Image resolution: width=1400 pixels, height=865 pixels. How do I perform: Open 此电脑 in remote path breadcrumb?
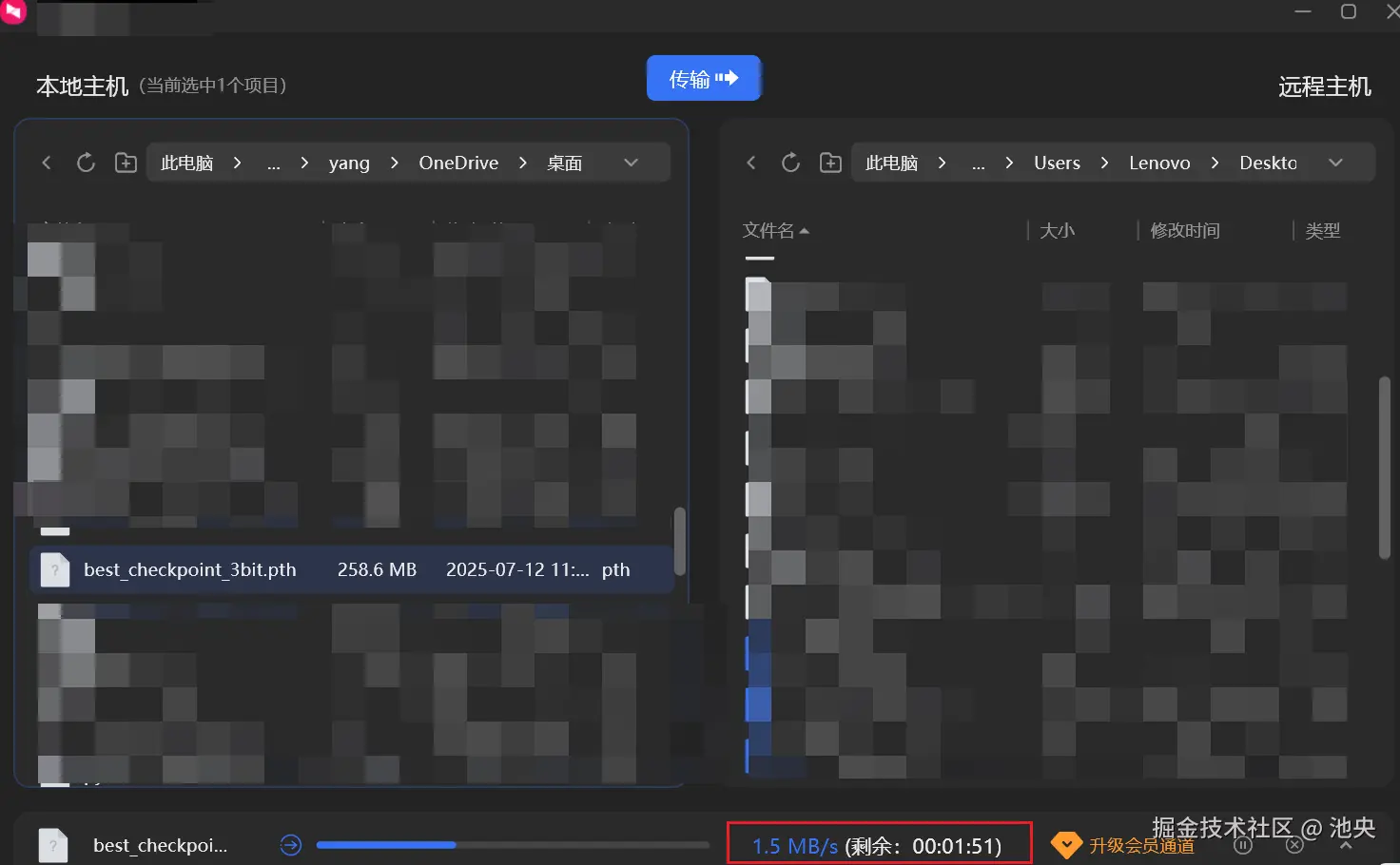[x=891, y=163]
